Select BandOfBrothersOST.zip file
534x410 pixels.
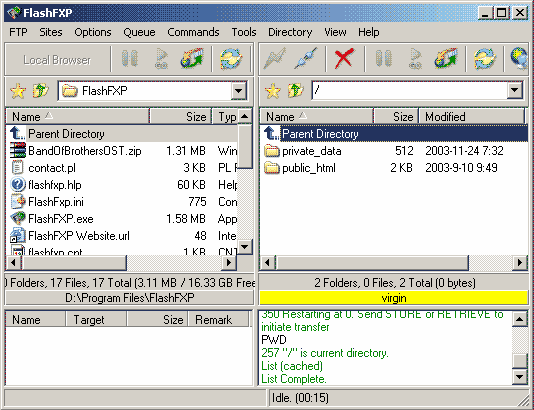(122, 151)
